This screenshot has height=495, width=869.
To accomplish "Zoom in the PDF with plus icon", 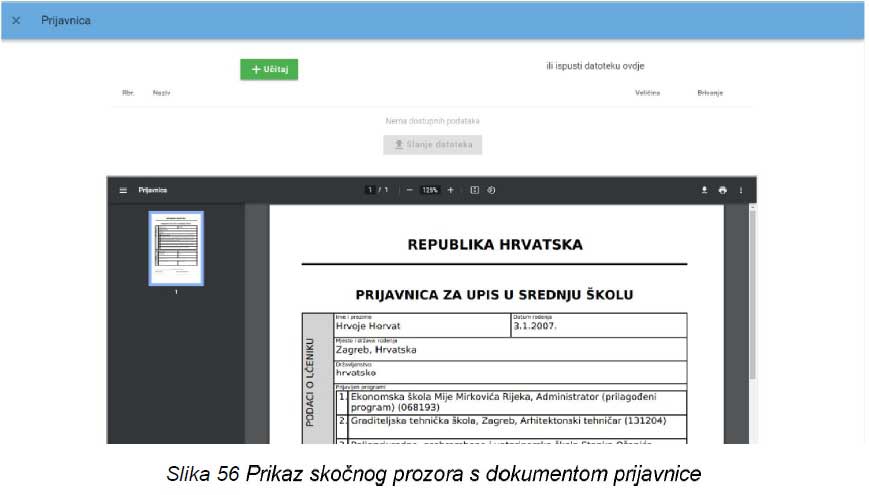I will point(450,190).
